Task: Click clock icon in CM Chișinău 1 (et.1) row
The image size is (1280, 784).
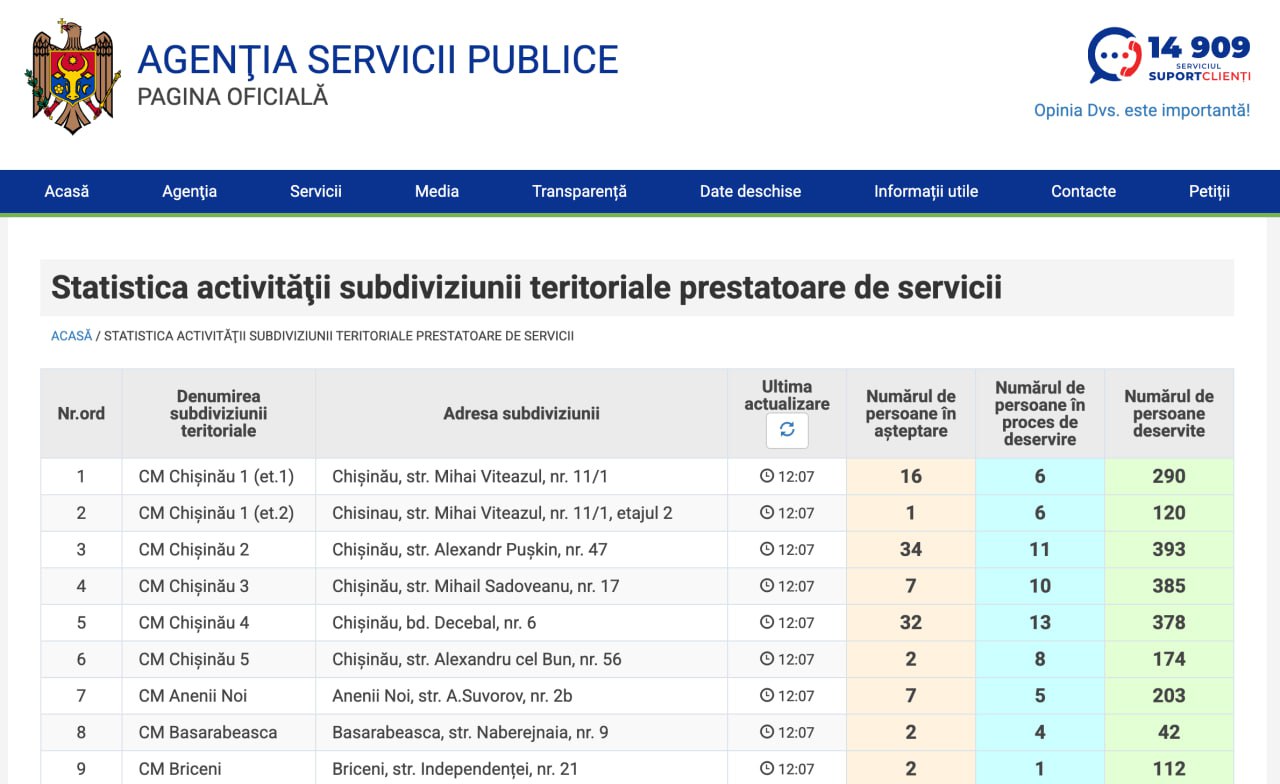Action: tap(767, 476)
